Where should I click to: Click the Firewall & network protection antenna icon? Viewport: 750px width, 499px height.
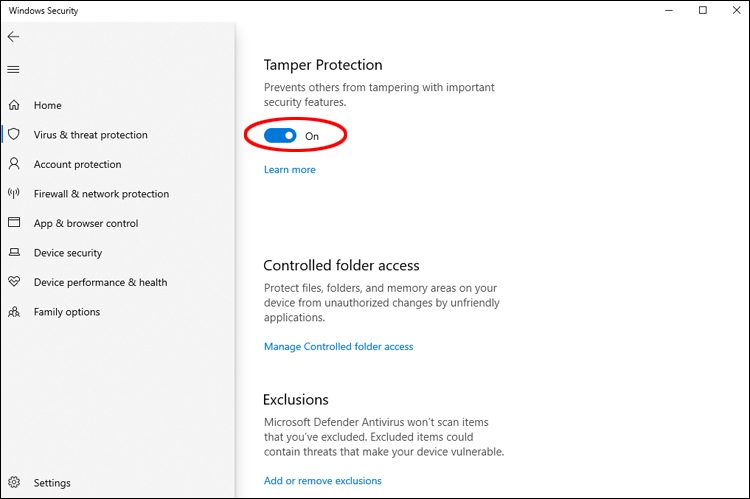pyautogui.click(x=14, y=193)
